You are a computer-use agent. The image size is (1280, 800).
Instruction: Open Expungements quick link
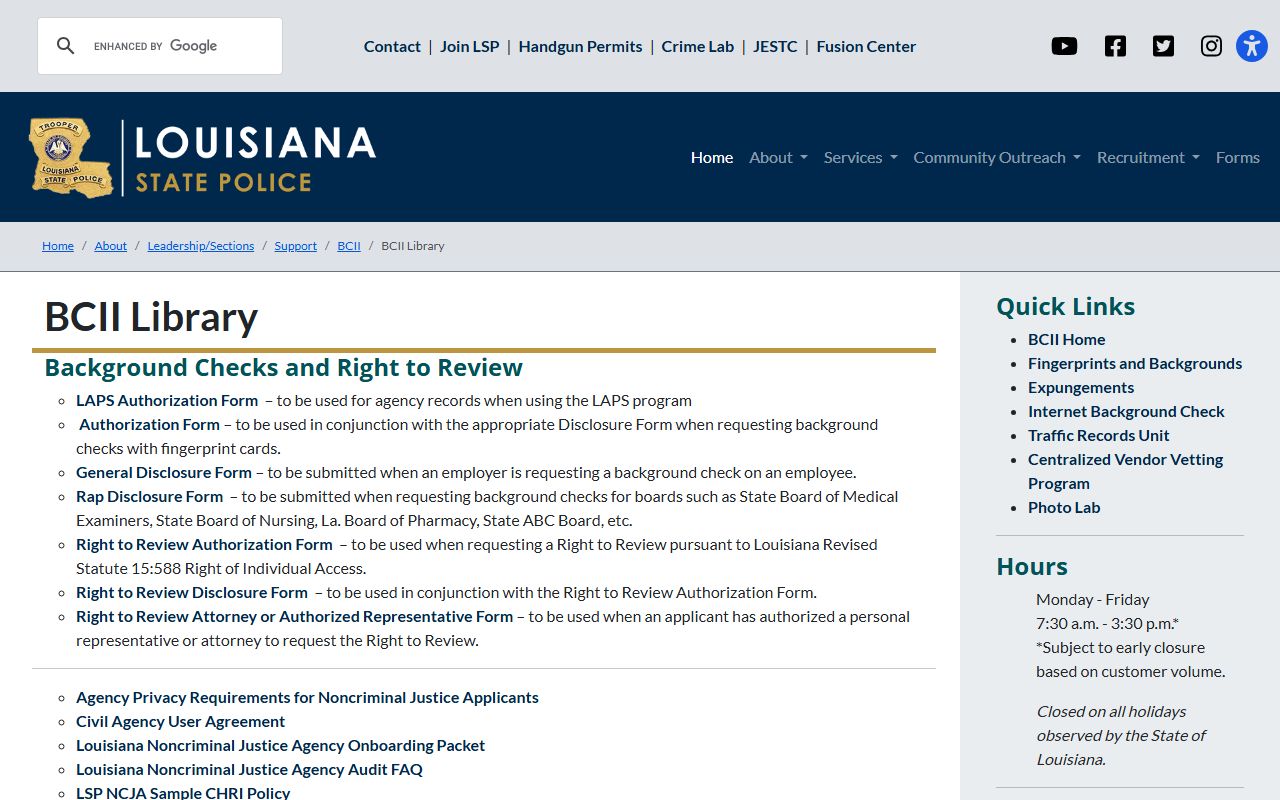1081,387
